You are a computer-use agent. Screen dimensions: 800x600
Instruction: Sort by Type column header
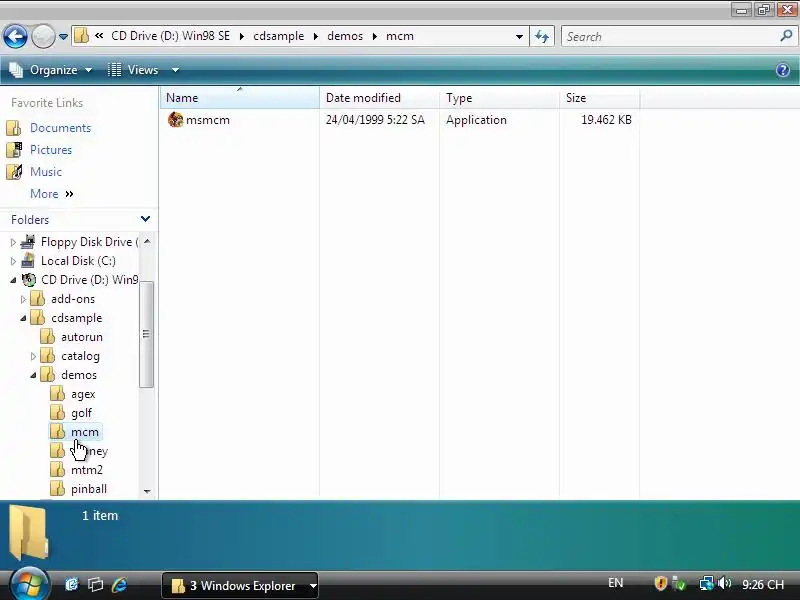pos(499,97)
